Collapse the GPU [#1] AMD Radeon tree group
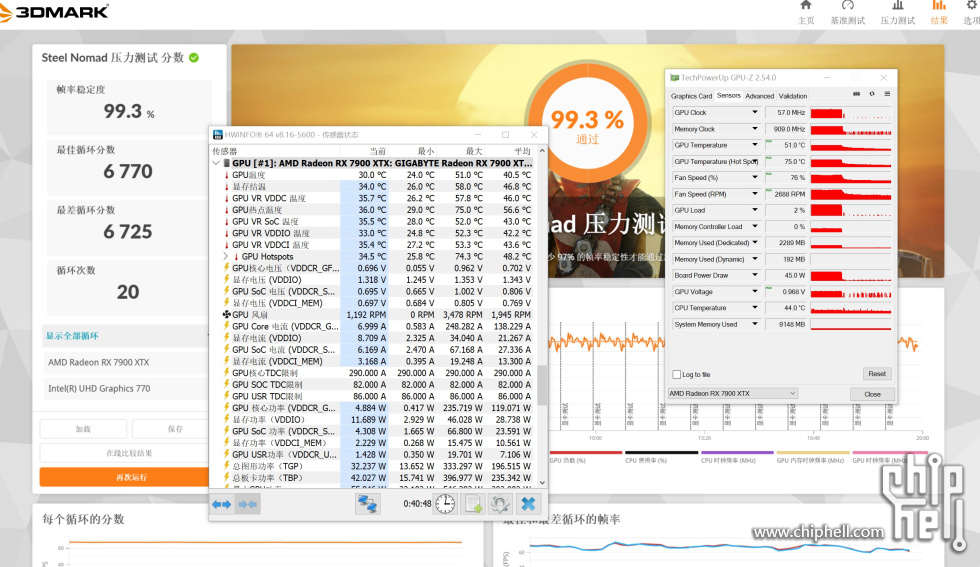Image resolution: width=980 pixels, height=567 pixels. click(x=216, y=163)
